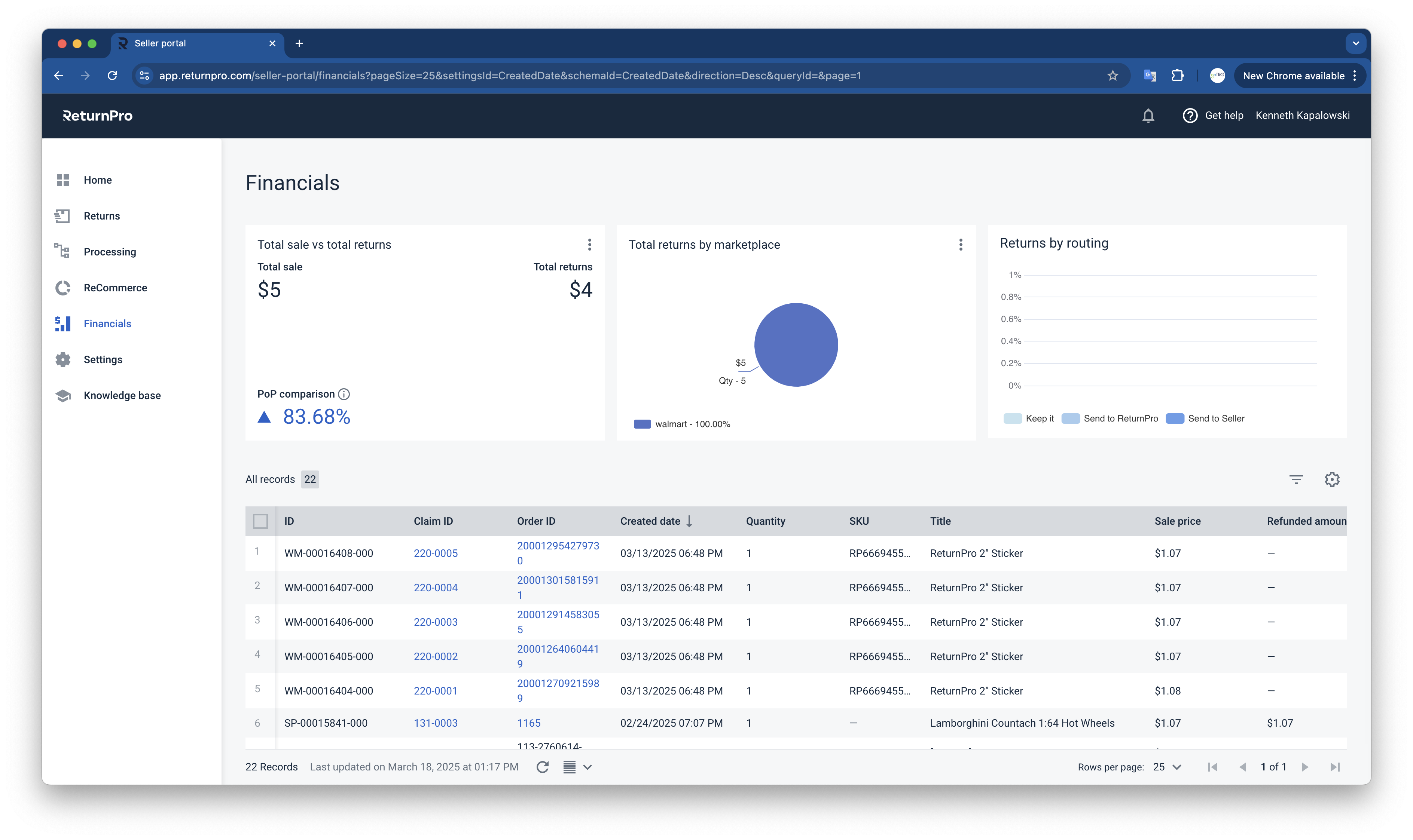The height and width of the screenshot is (840, 1413).
Task: Open Total sale vs returns options menu
Action: click(589, 245)
